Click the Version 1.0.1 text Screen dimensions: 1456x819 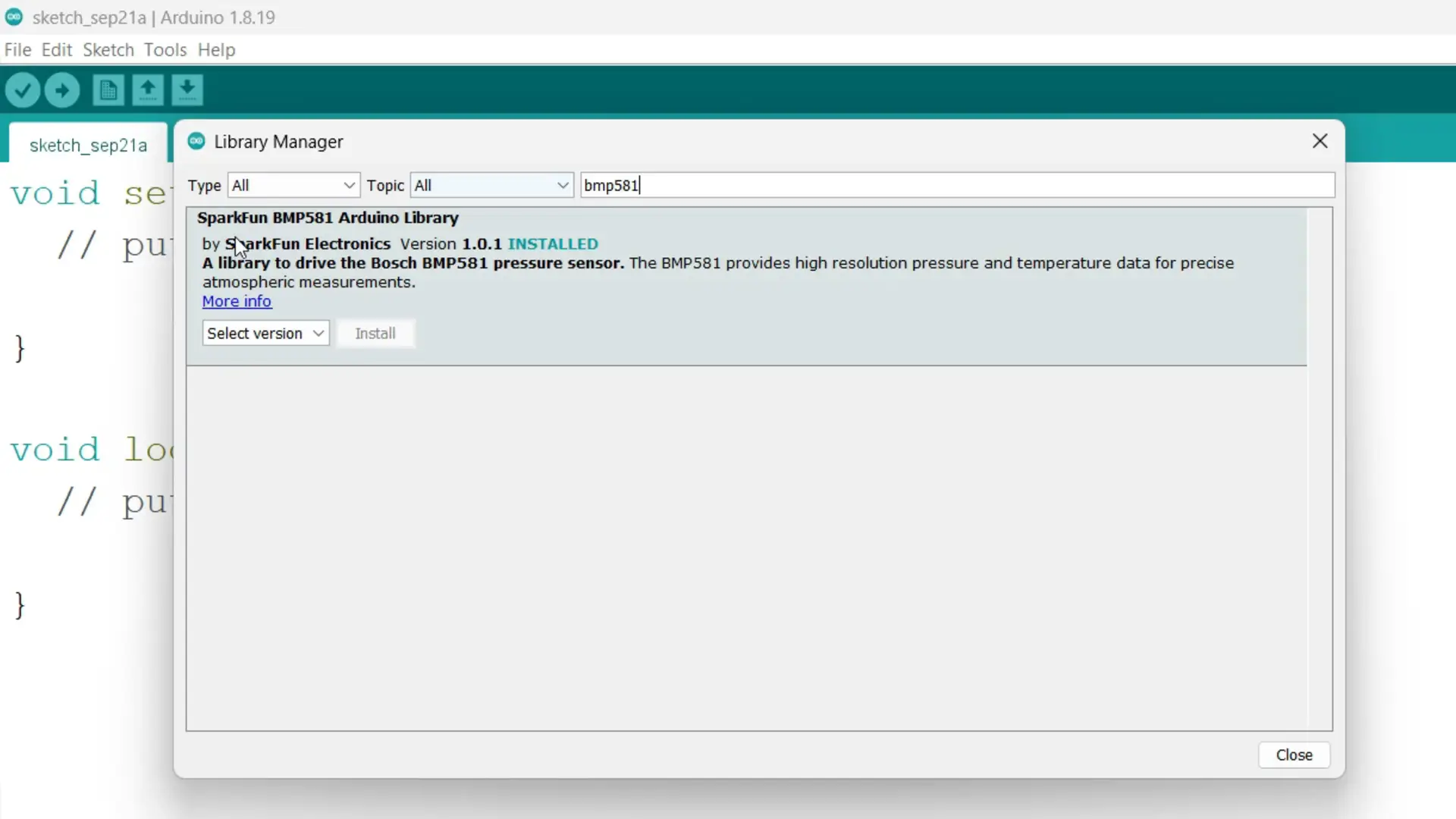tap(451, 244)
